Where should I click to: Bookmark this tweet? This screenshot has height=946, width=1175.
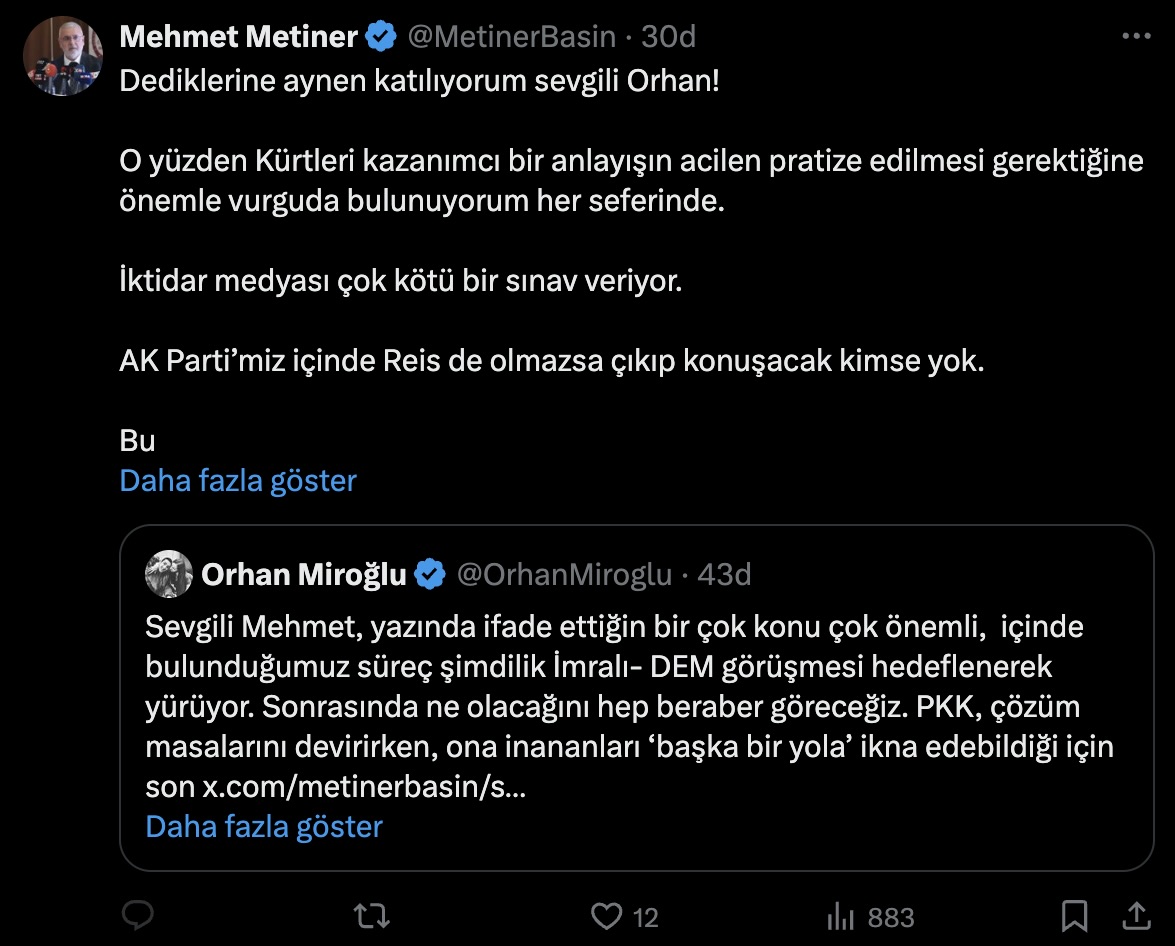click(x=1074, y=916)
